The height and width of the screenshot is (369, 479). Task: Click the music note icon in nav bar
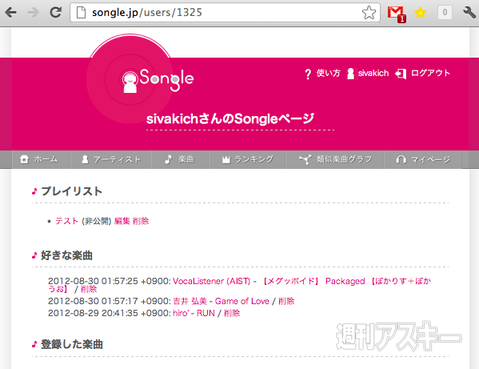tap(168, 159)
